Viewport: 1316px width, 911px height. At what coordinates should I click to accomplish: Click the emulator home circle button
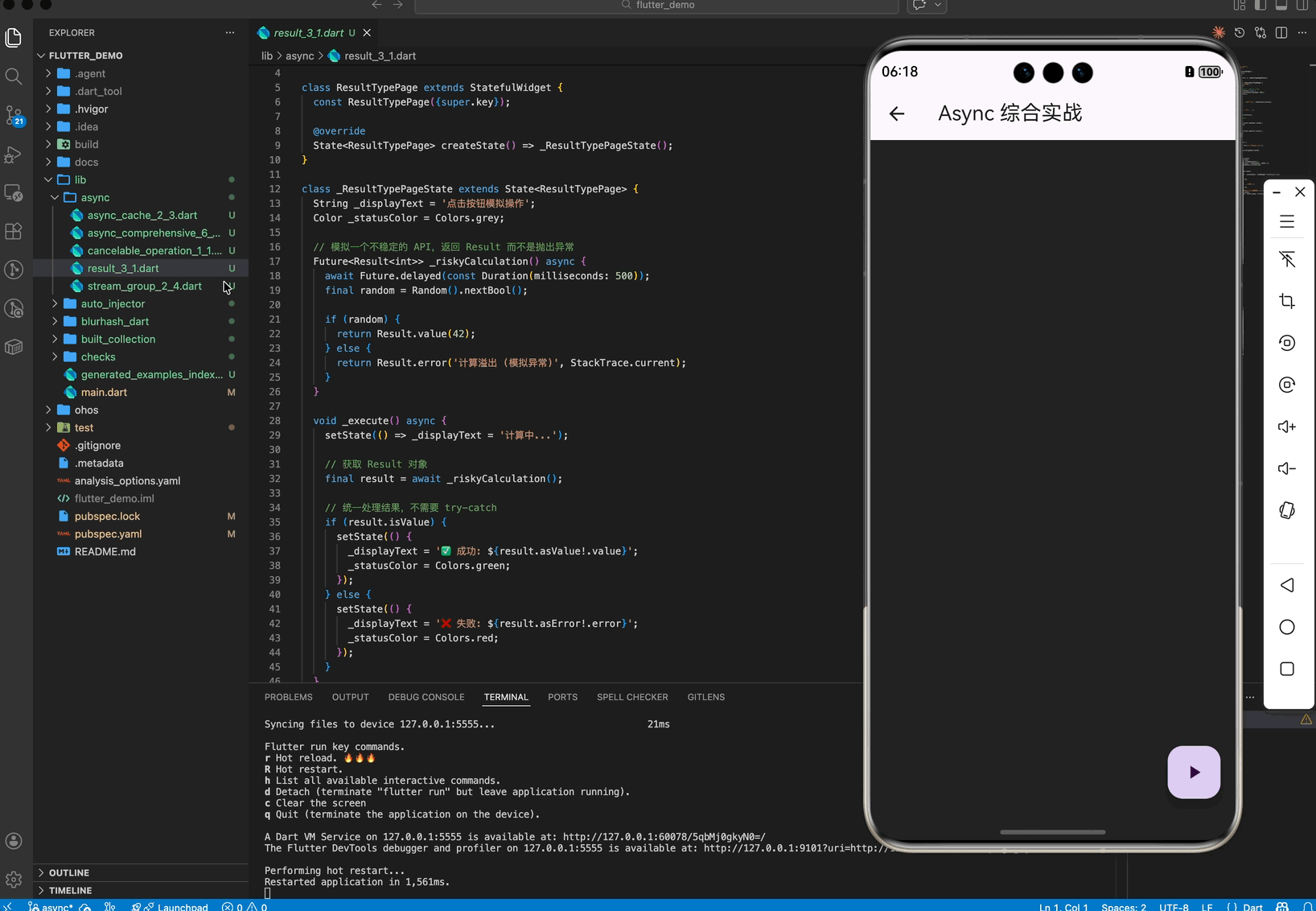tap(1287, 627)
